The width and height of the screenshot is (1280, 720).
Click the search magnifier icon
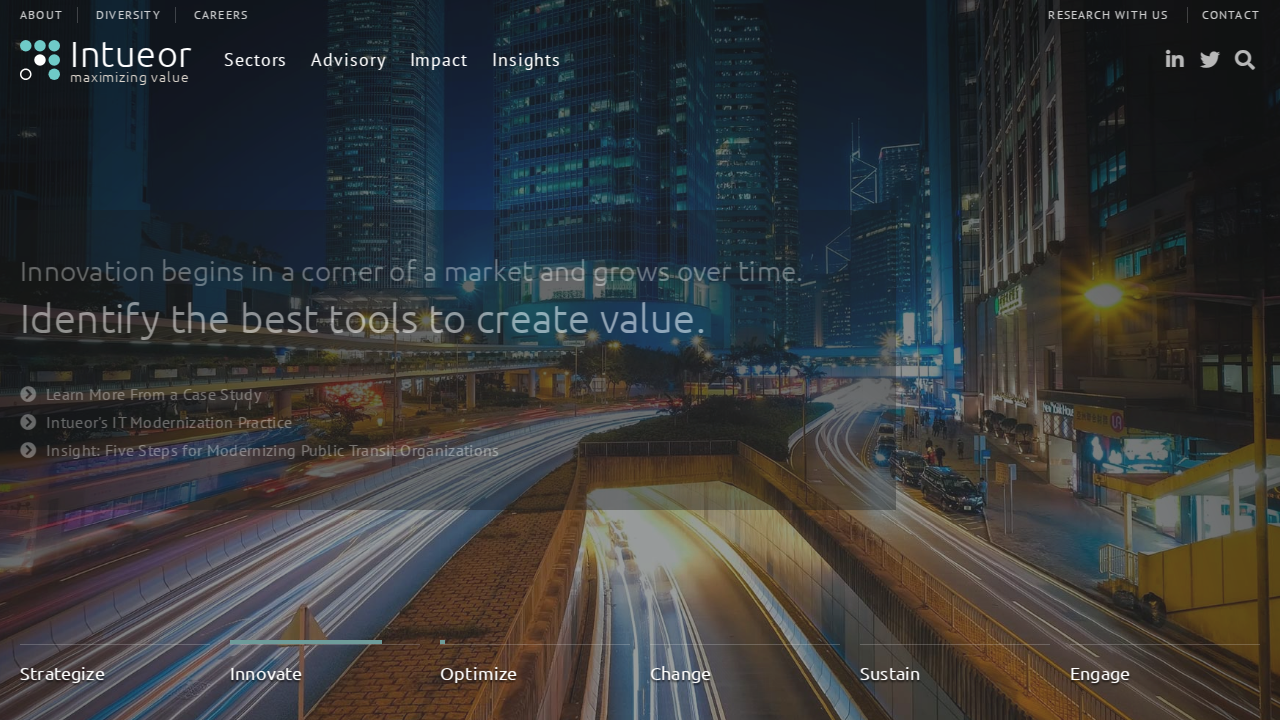1245,60
